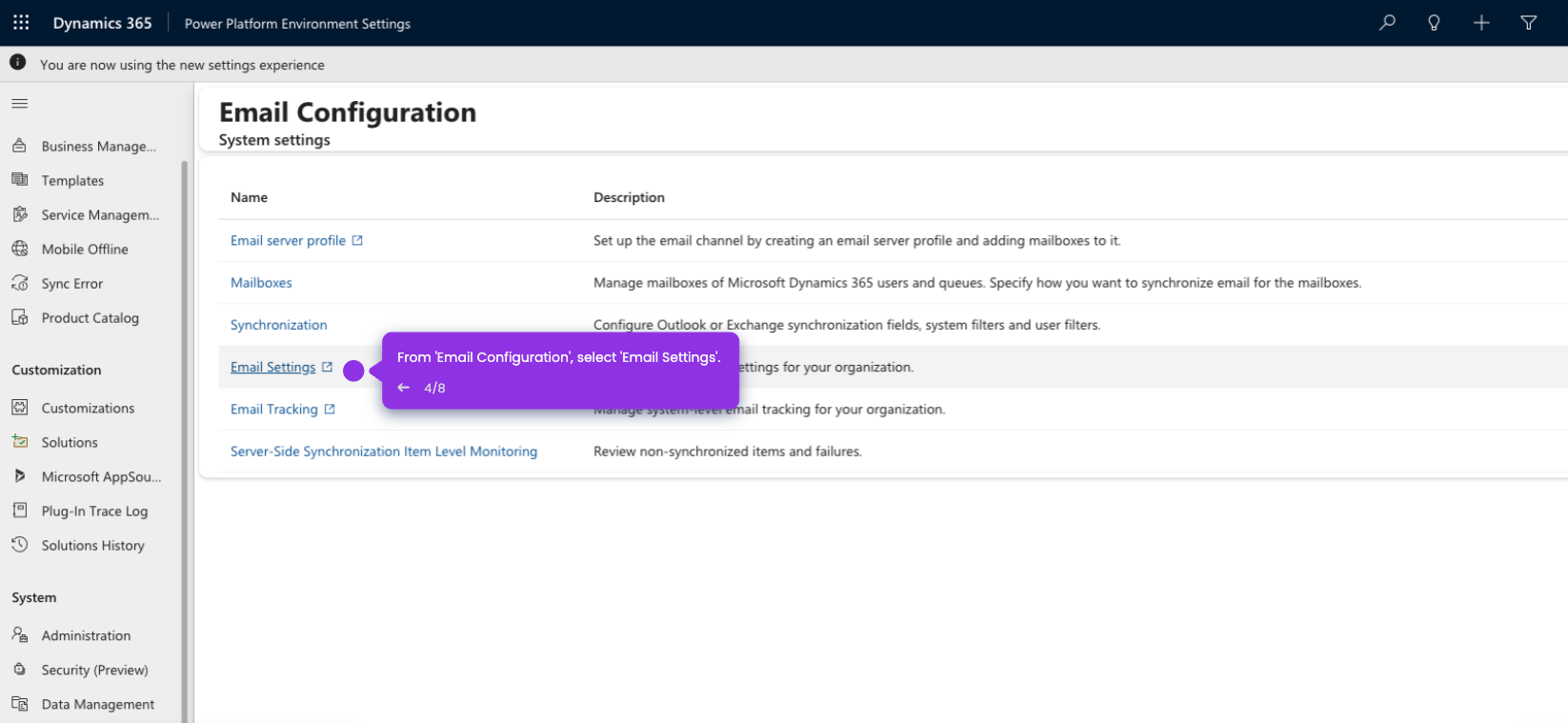
Task: Click the Security (Preview) lock icon
Action: (20, 670)
